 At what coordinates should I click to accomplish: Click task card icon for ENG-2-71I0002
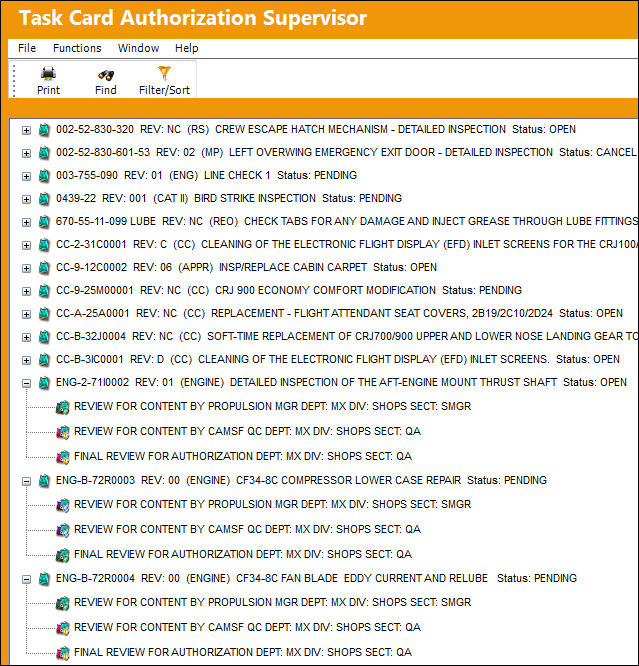click(44, 383)
